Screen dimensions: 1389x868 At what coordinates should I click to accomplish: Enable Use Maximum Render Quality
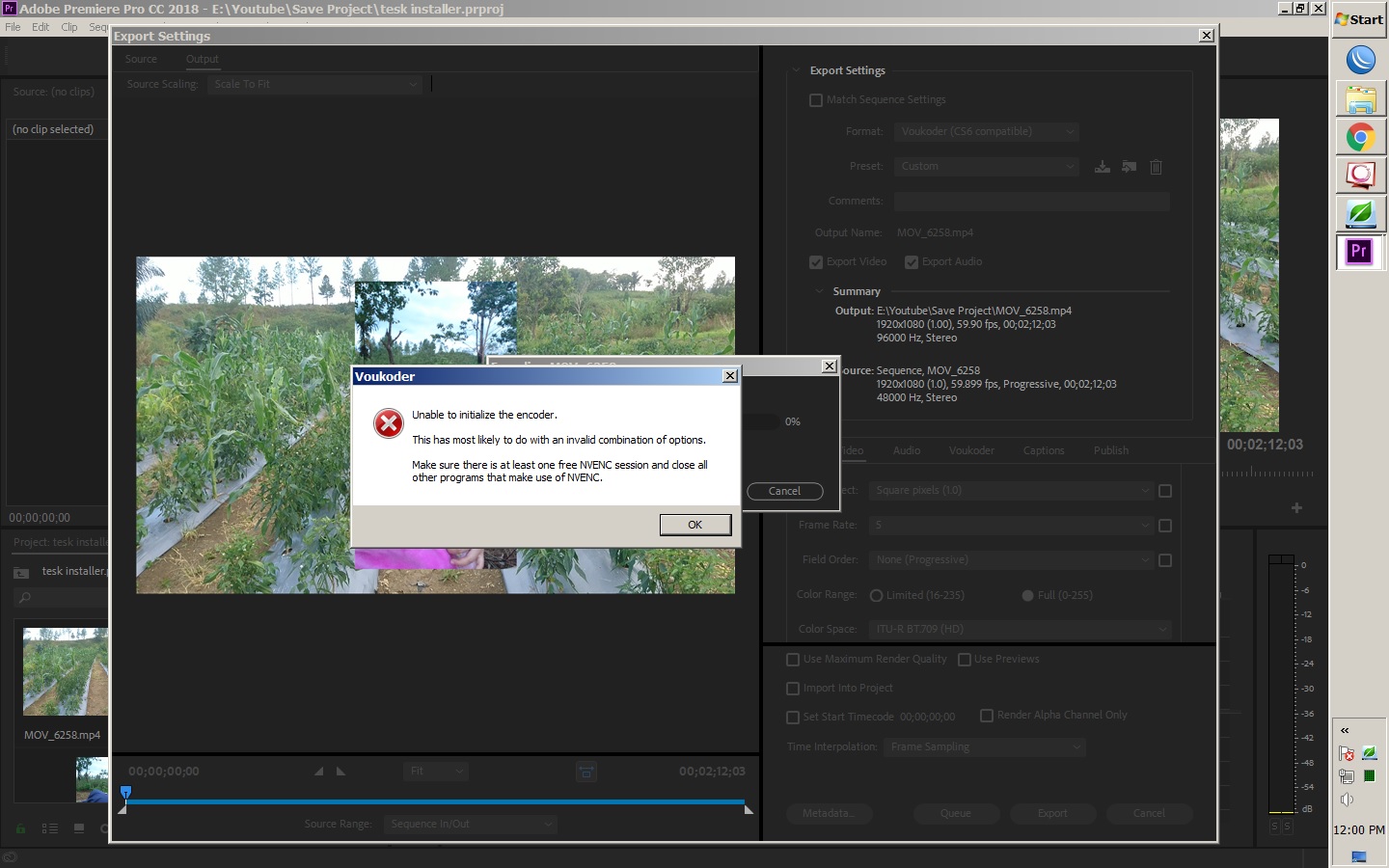pyautogui.click(x=793, y=660)
